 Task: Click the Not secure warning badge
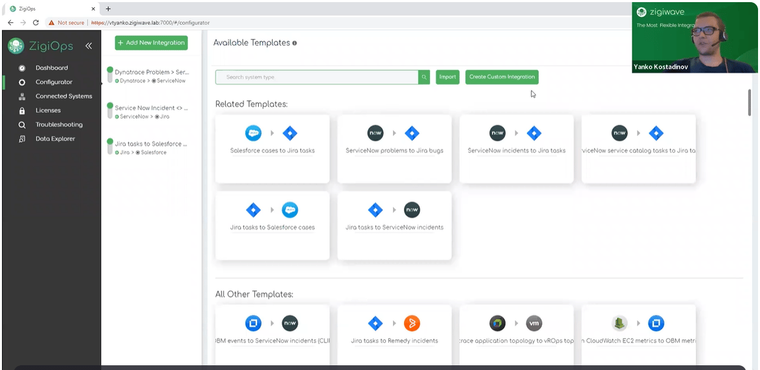66,23
